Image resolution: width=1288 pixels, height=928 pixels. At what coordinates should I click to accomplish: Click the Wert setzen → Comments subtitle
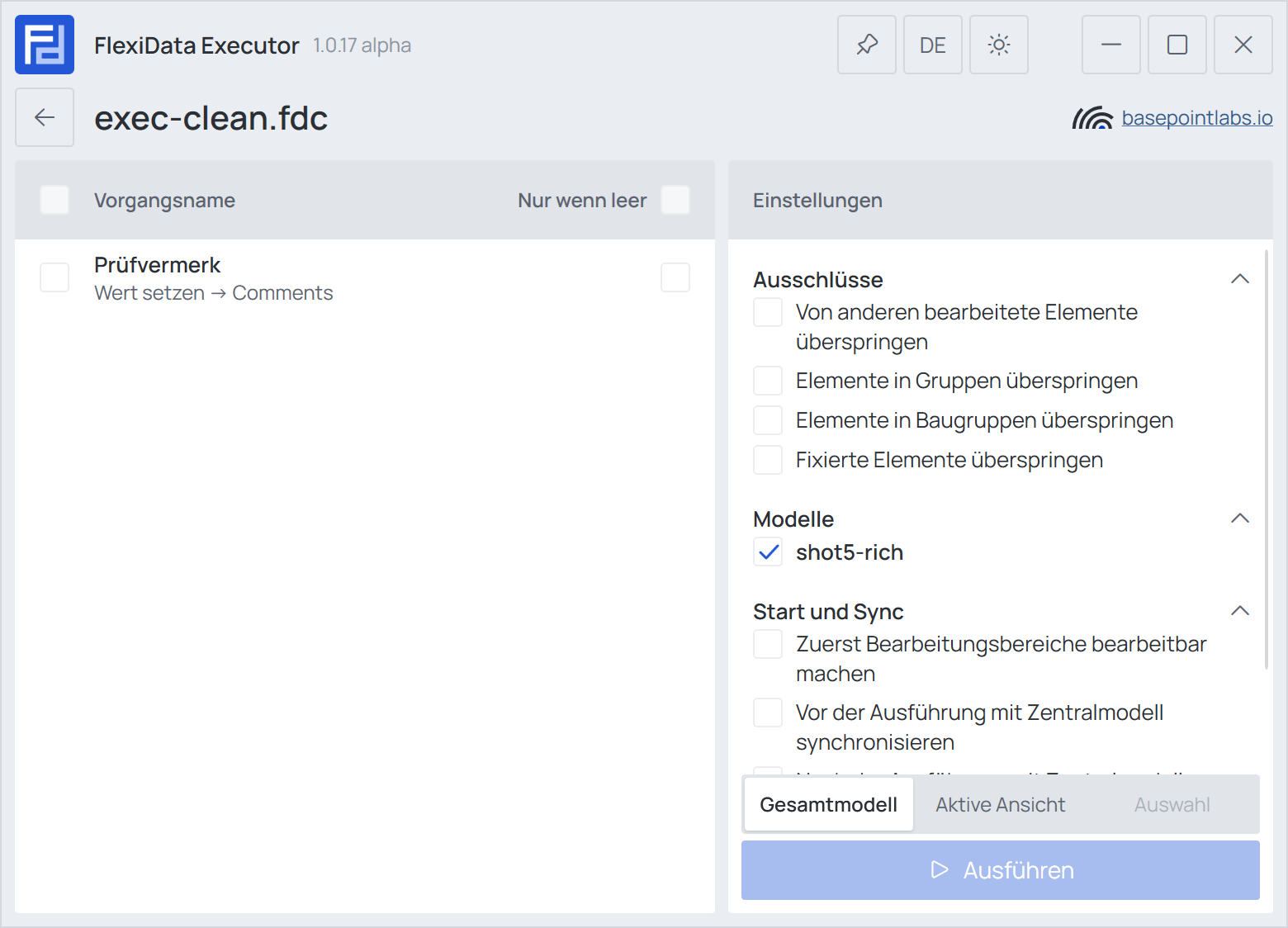(214, 293)
